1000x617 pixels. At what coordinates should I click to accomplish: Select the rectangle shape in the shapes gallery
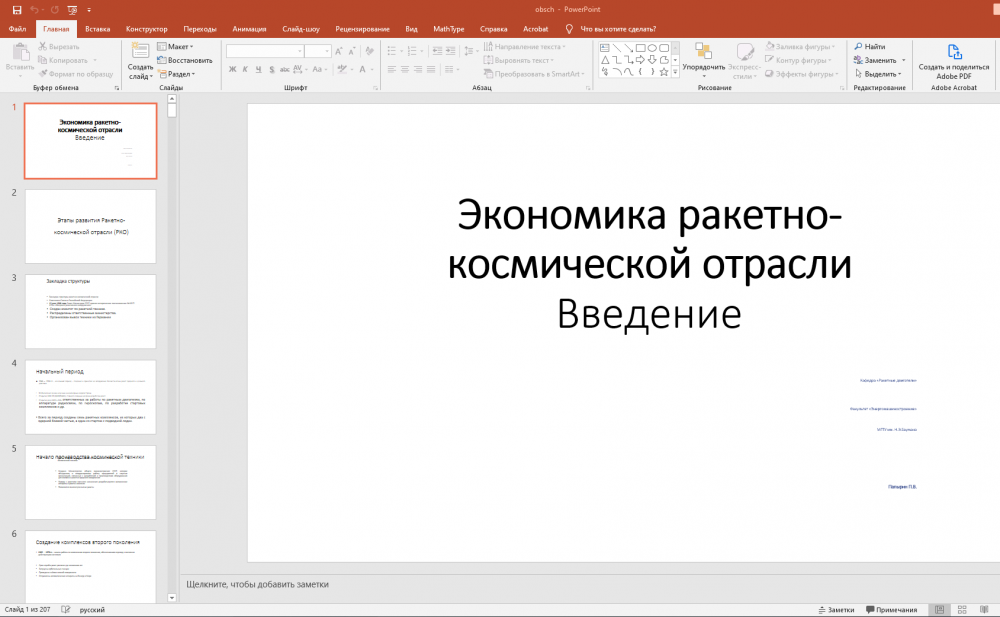coord(639,47)
